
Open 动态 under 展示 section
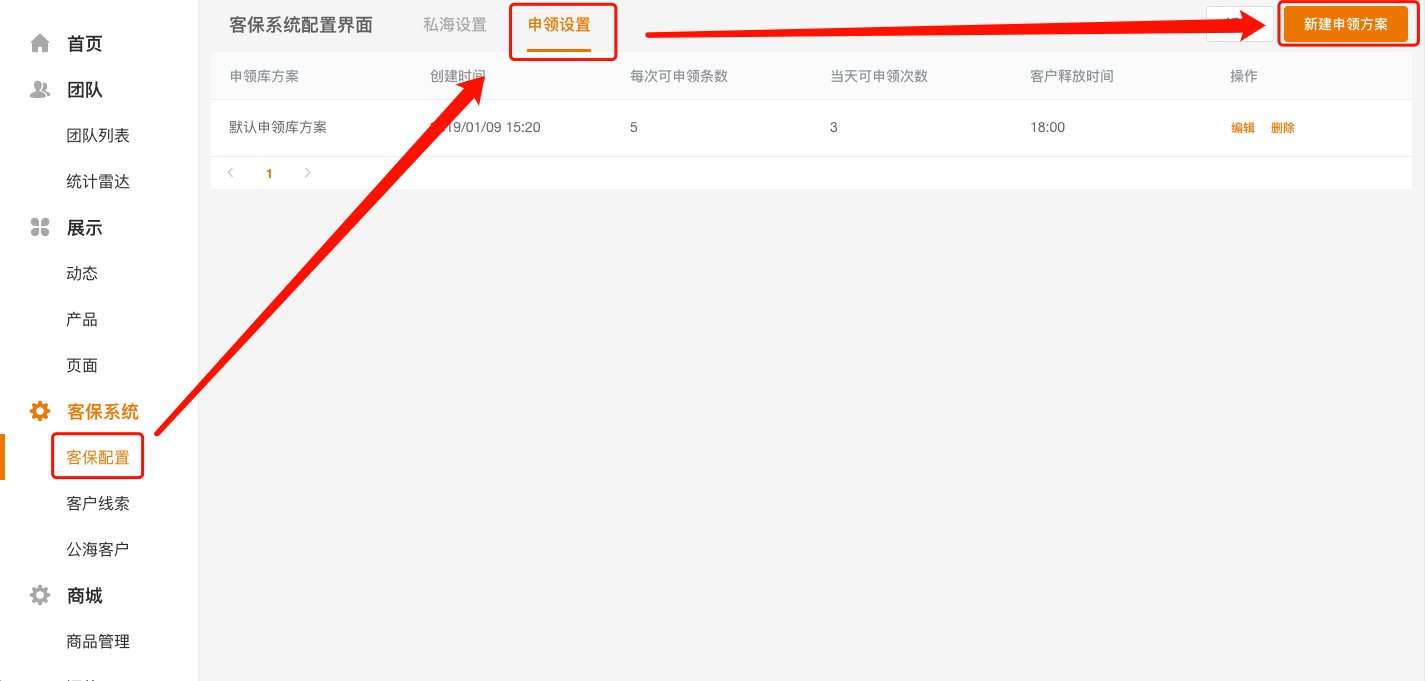pos(82,273)
